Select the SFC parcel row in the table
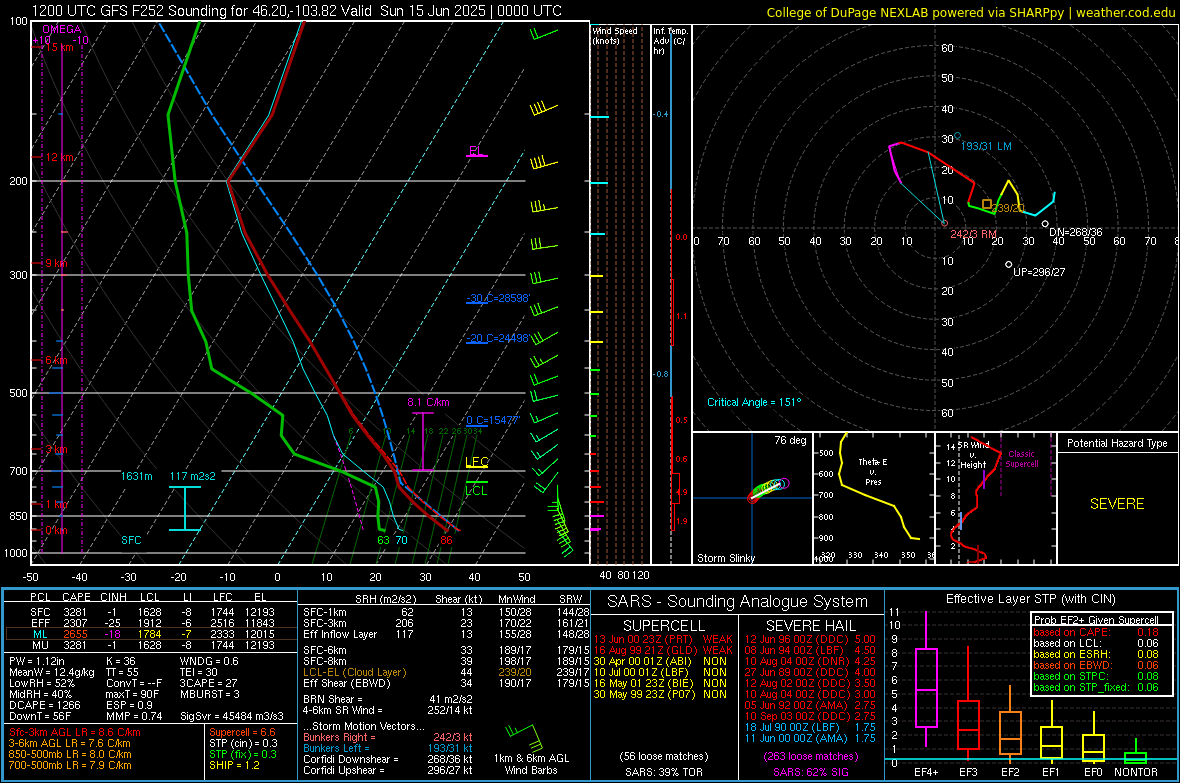 (x=151, y=612)
